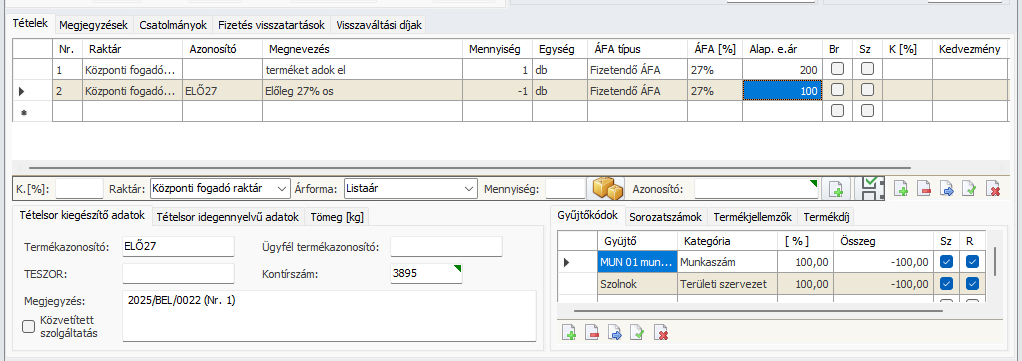Toggle Br checkbox in the empty new row

click(x=837, y=111)
